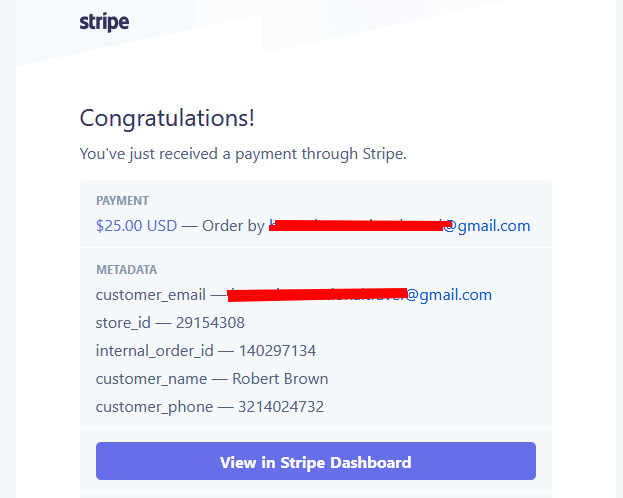This screenshot has height=498, width=623.
Task: Click the customer_phone number 3214024732
Action: [x=281, y=407]
